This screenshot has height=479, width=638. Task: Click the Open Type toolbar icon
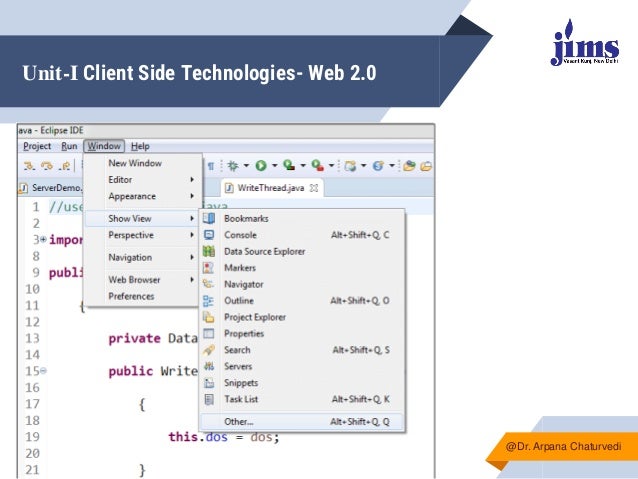point(409,166)
